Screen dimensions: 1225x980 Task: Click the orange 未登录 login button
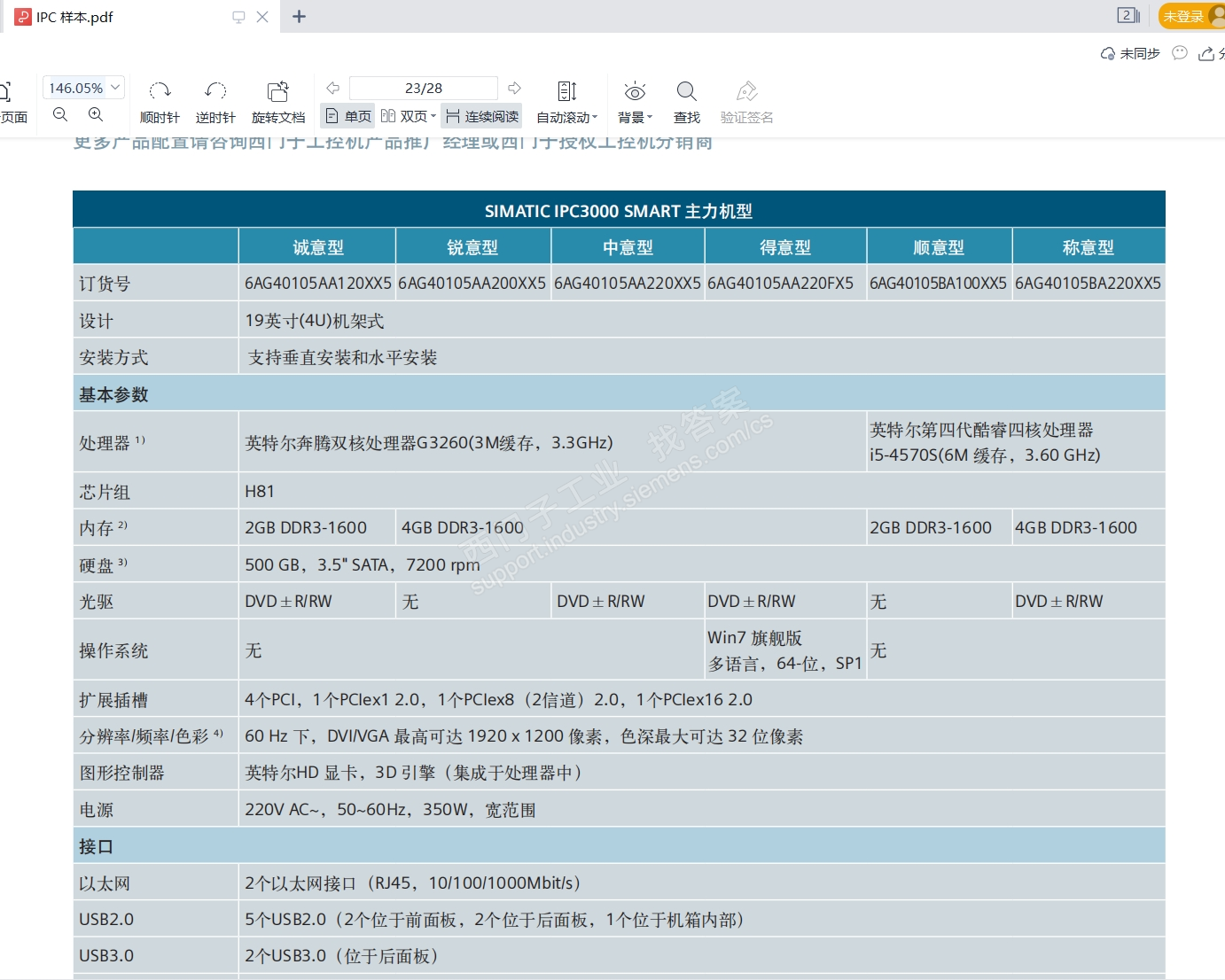(1191, 16)
